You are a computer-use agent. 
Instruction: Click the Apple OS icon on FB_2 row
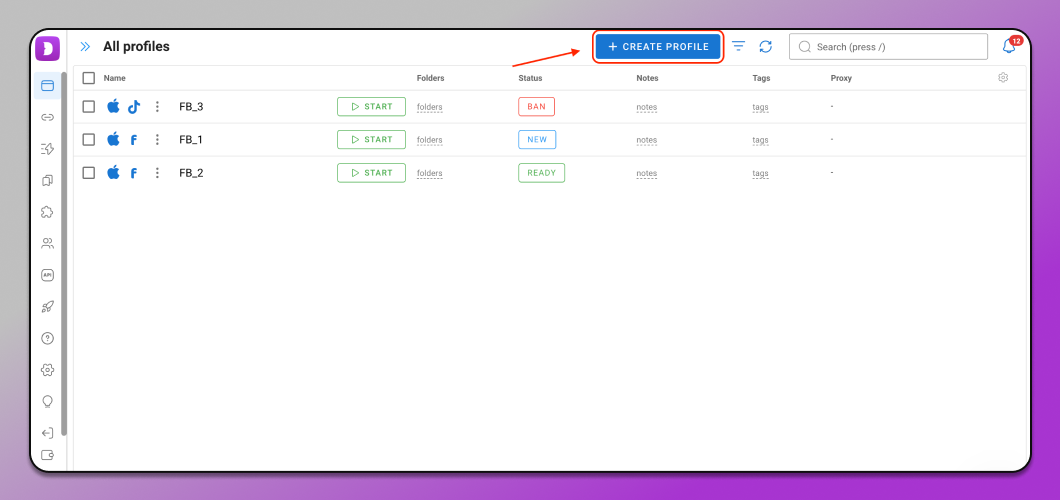(x=113, y=172)
